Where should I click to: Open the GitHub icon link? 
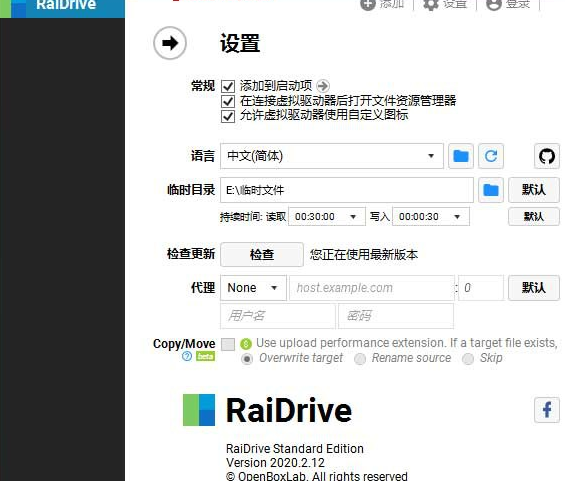coord(547,156)
